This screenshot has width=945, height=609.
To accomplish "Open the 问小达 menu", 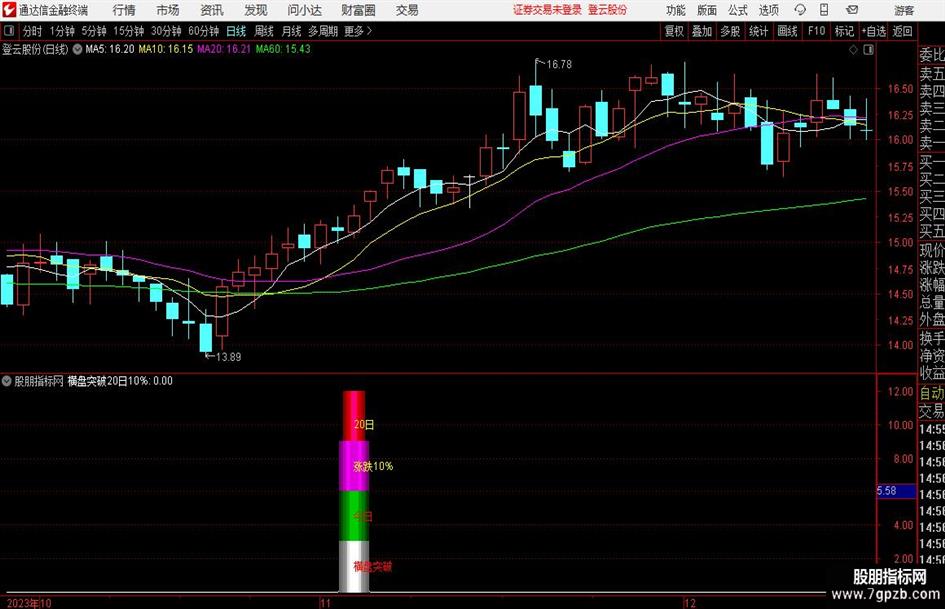I will point(304,10).
